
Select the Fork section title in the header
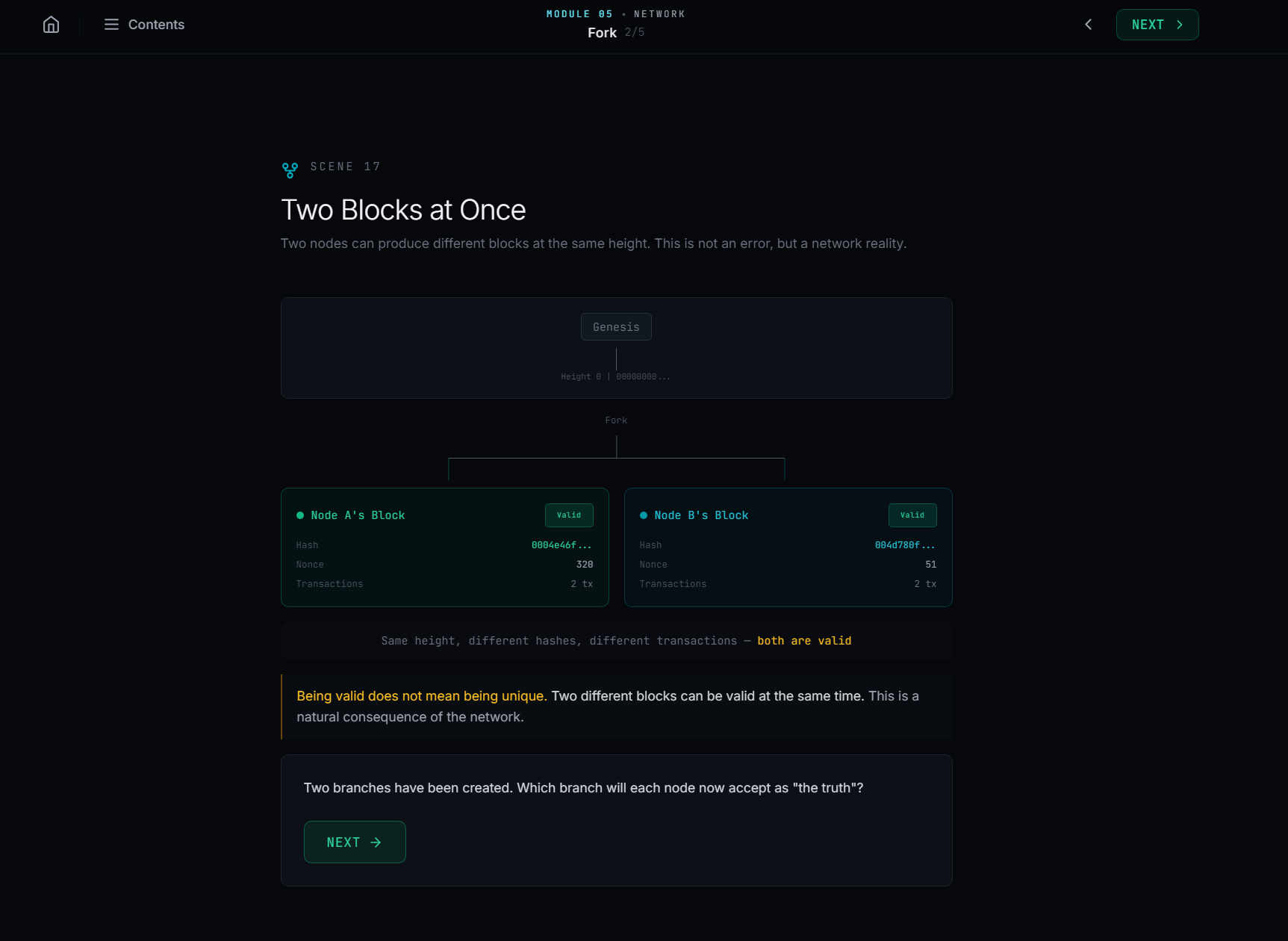[x=602, y=32]
